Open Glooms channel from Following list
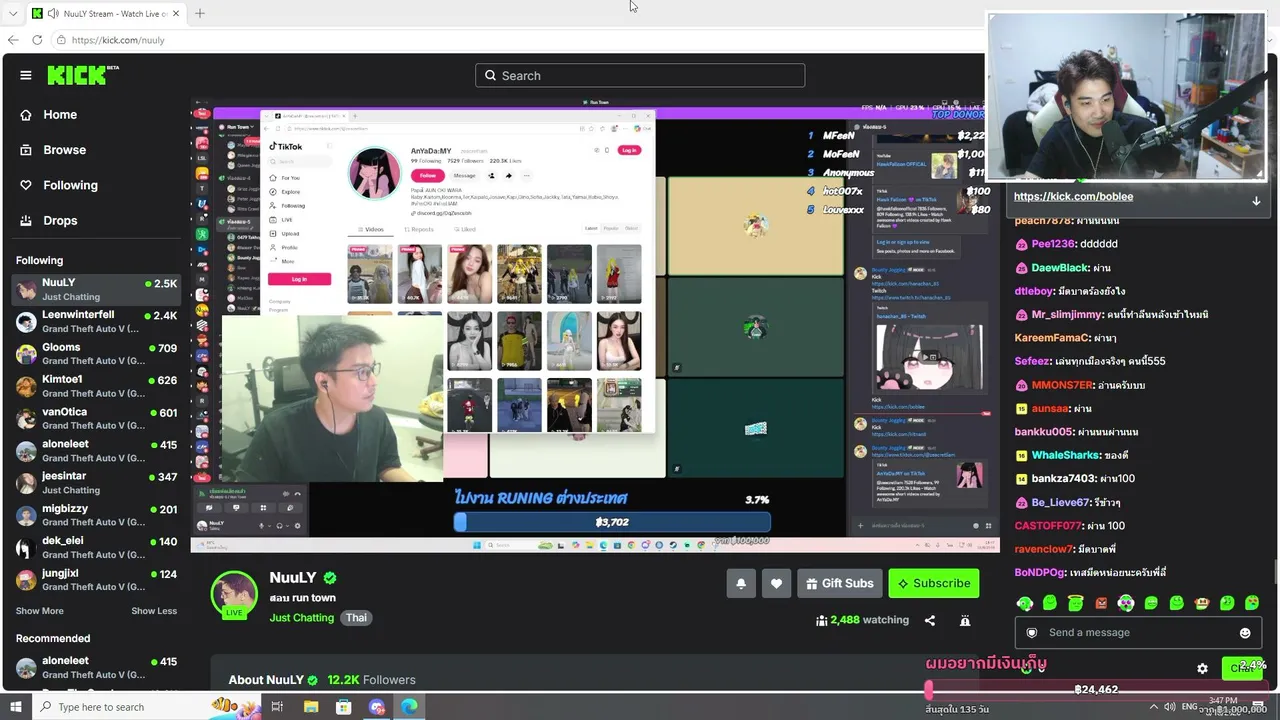1280x720 pixels. (x=96, y=354)
